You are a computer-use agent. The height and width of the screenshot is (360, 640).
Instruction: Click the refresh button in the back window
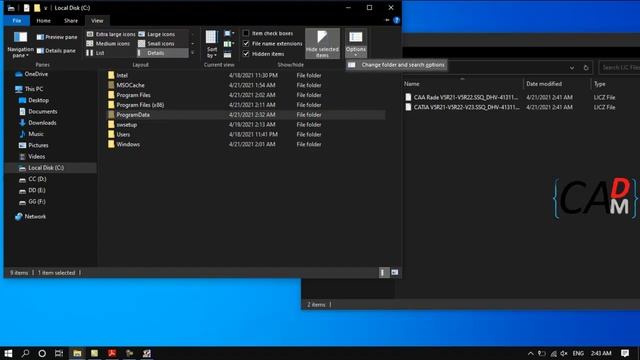pos(586,68)
